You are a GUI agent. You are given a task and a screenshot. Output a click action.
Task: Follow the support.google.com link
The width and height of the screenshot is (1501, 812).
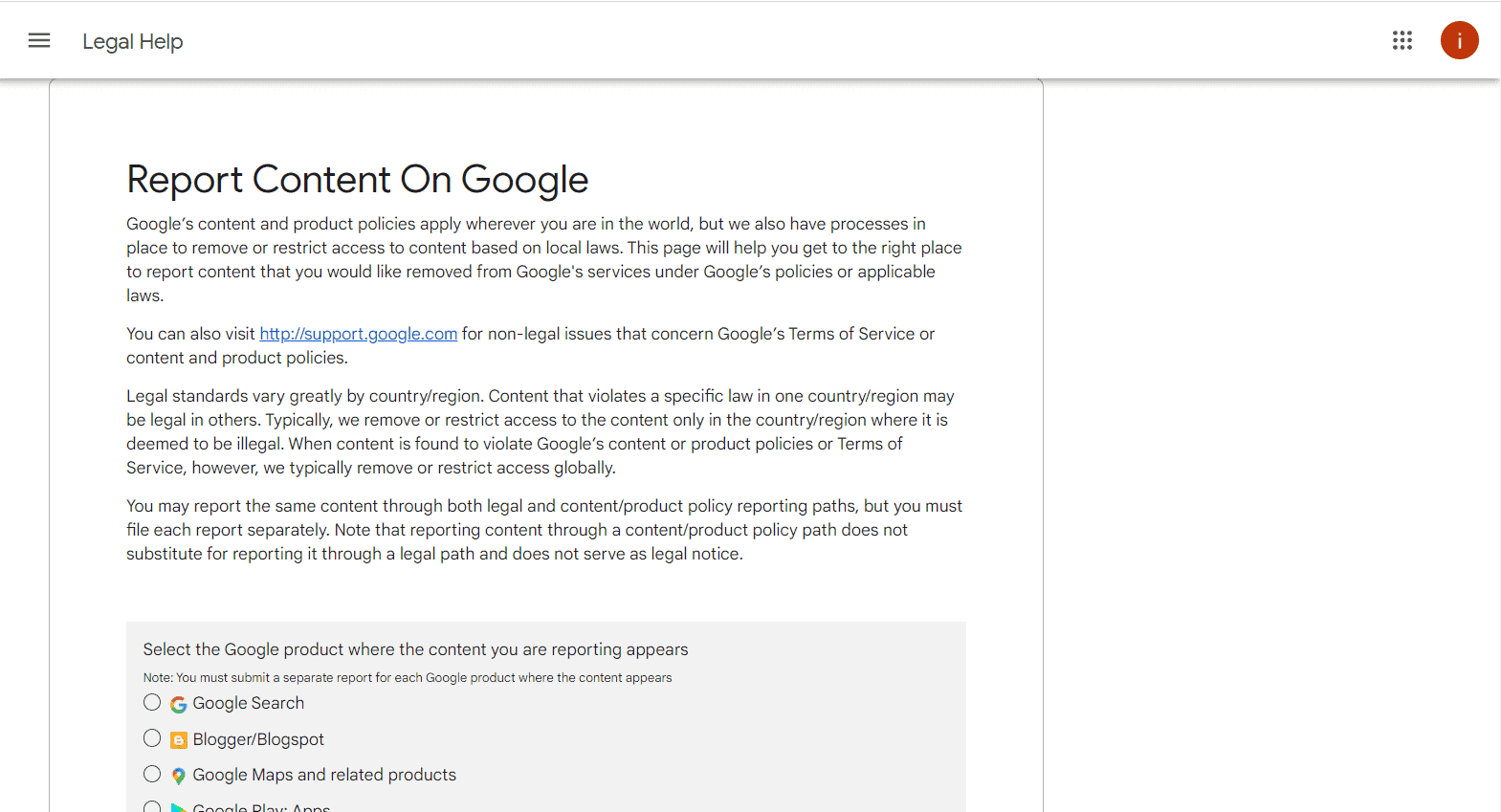tap(358, 334)
